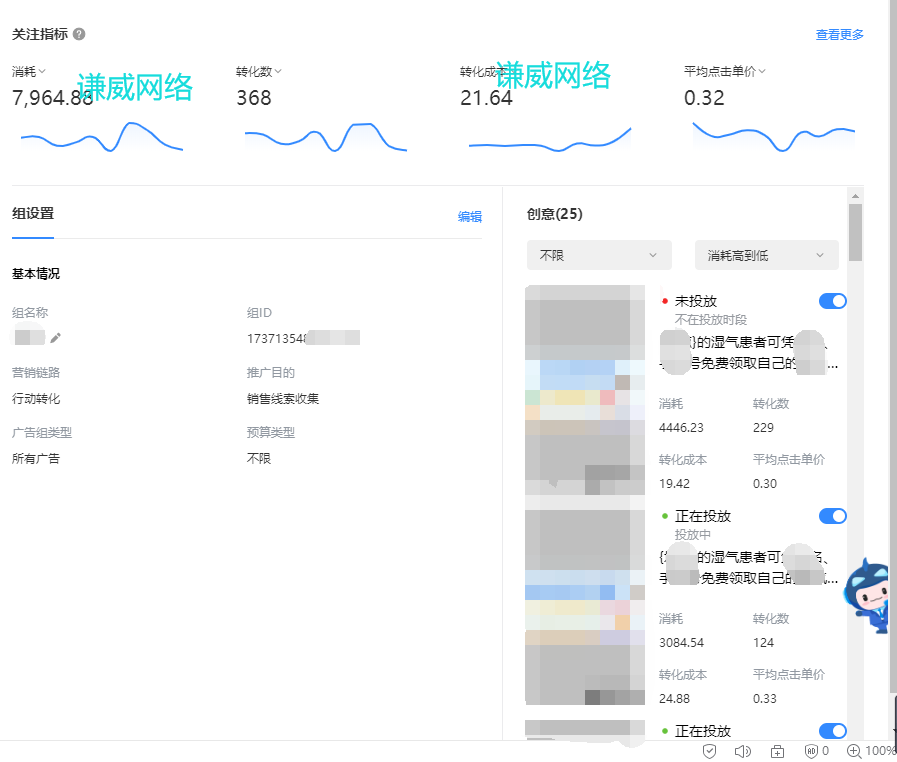Click the 编辑 link in 组设置
Viewport: 897px width, 762px height.
(470, 216)
